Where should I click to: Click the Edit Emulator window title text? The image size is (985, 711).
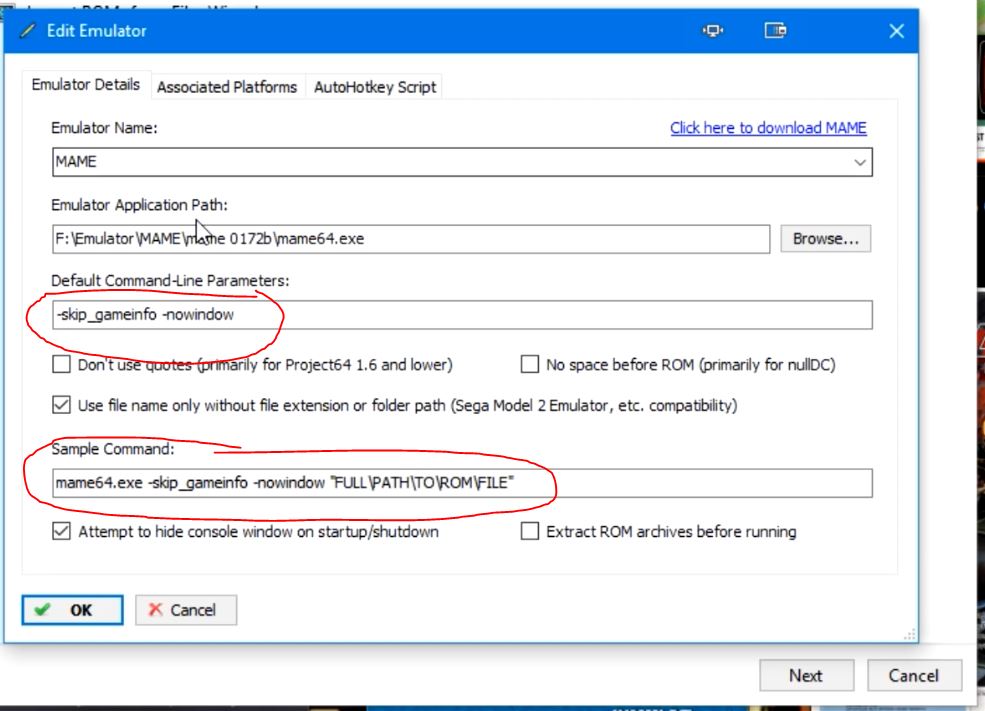[x=97, y=31]
